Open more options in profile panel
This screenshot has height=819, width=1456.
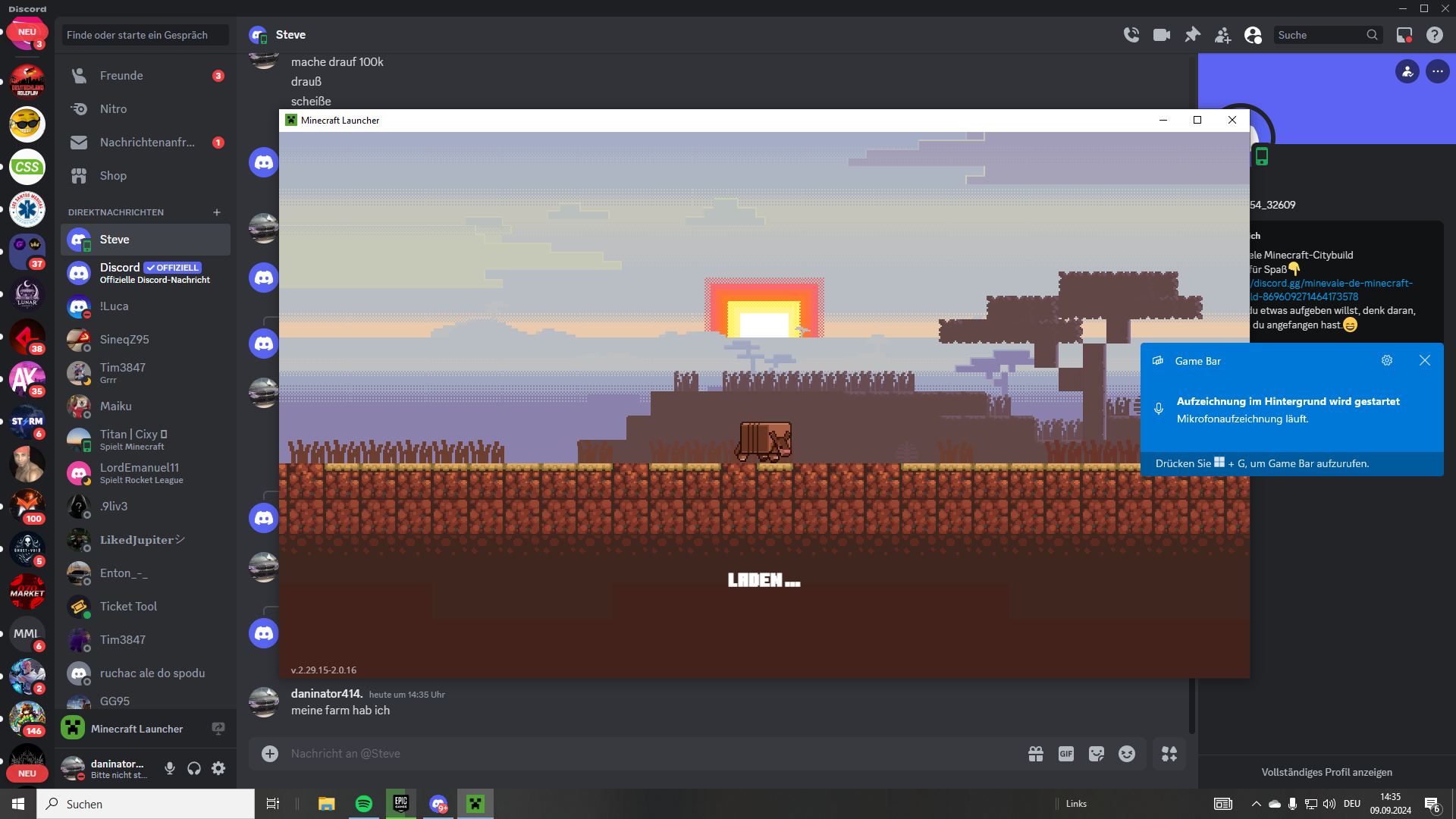click(1438, 71)
